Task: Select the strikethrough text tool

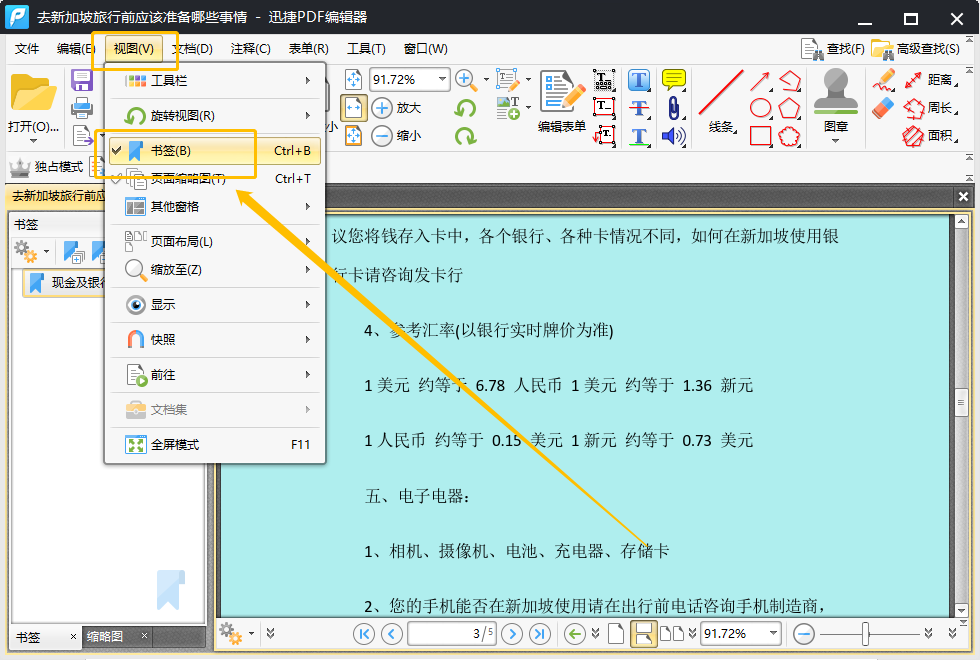Action: pyautogui.click(x=640, y=108)
